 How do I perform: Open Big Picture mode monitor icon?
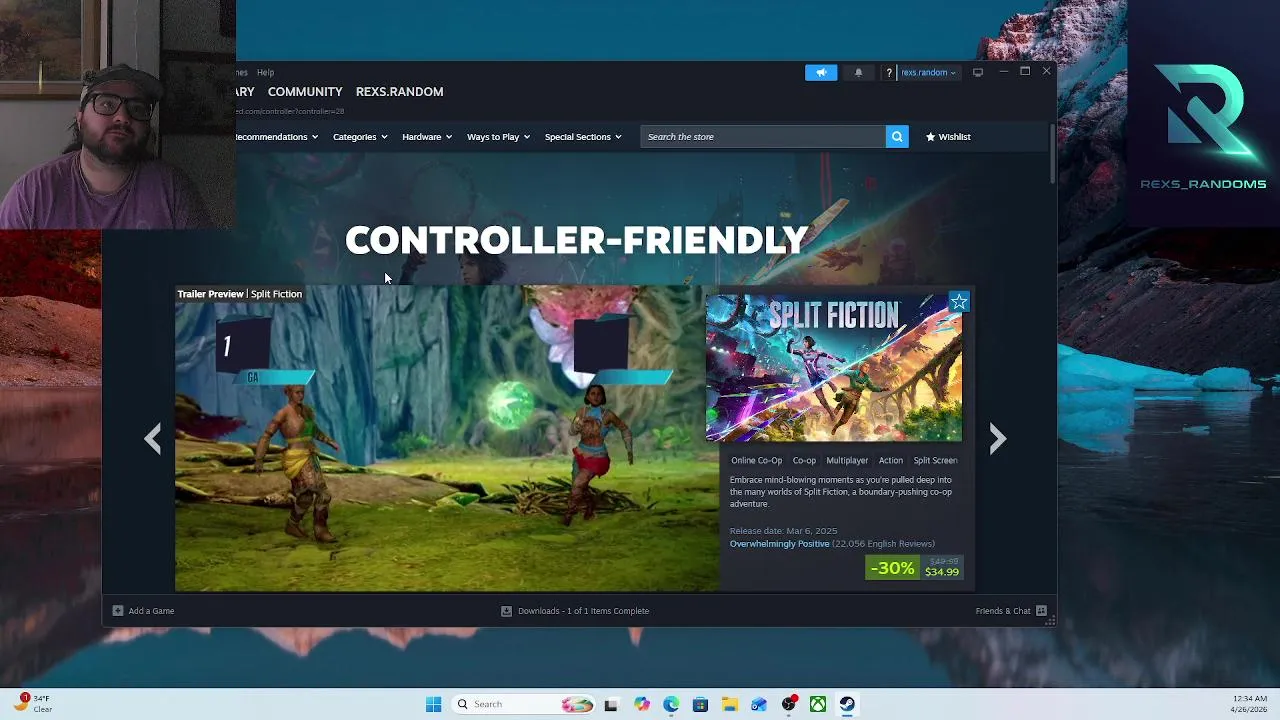(x=978, y=72)
